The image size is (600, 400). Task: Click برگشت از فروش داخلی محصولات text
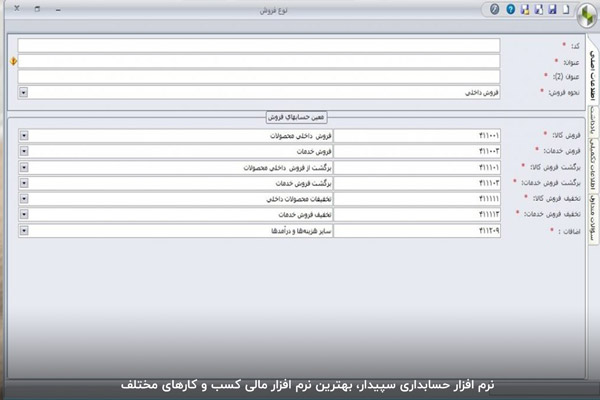tap(287, 168)
